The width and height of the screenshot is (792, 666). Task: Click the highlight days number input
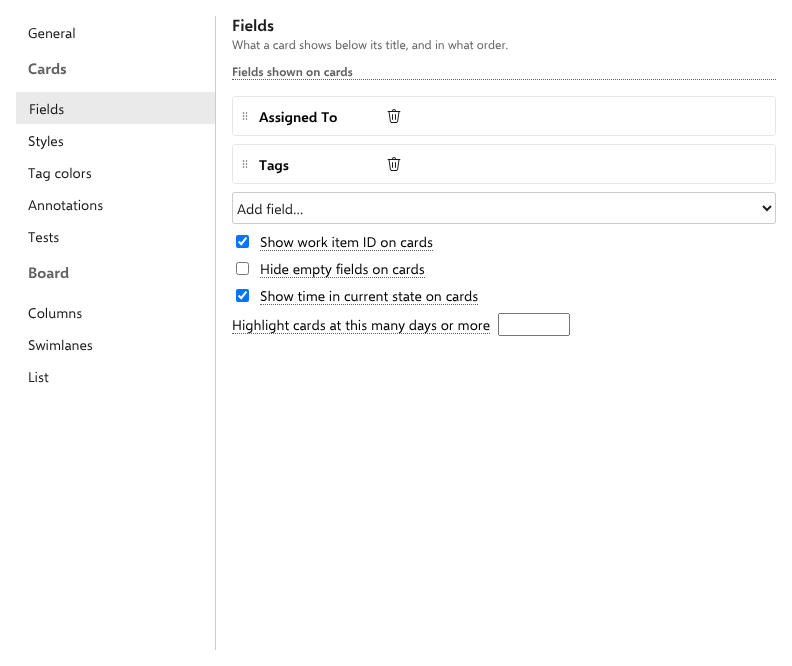pos(534,325)
